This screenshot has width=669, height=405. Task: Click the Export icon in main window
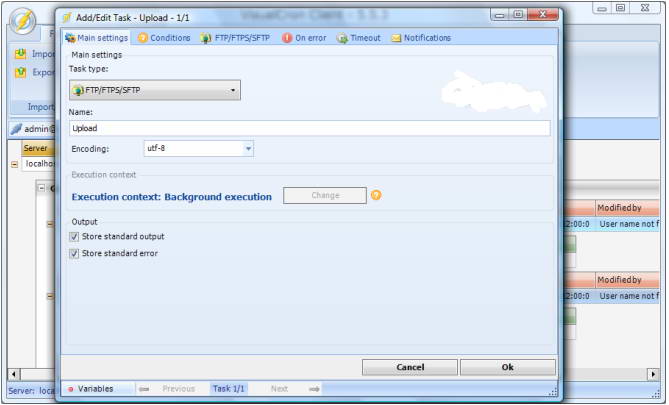click(20, 72)
